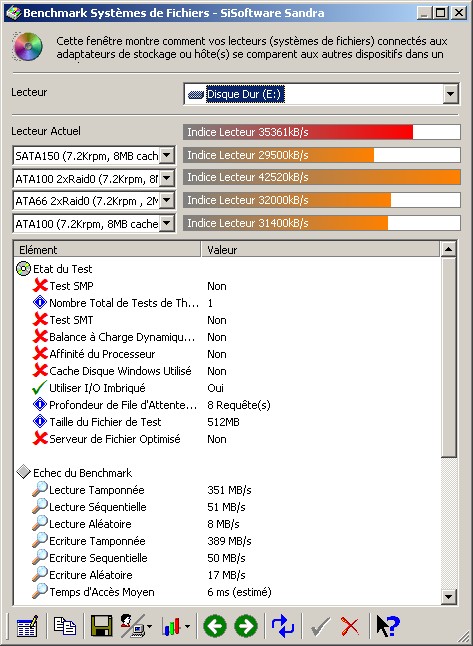The image size is (473, 646).
Task: Select the Lecture Aléatoire row
Action: (227, 524)
